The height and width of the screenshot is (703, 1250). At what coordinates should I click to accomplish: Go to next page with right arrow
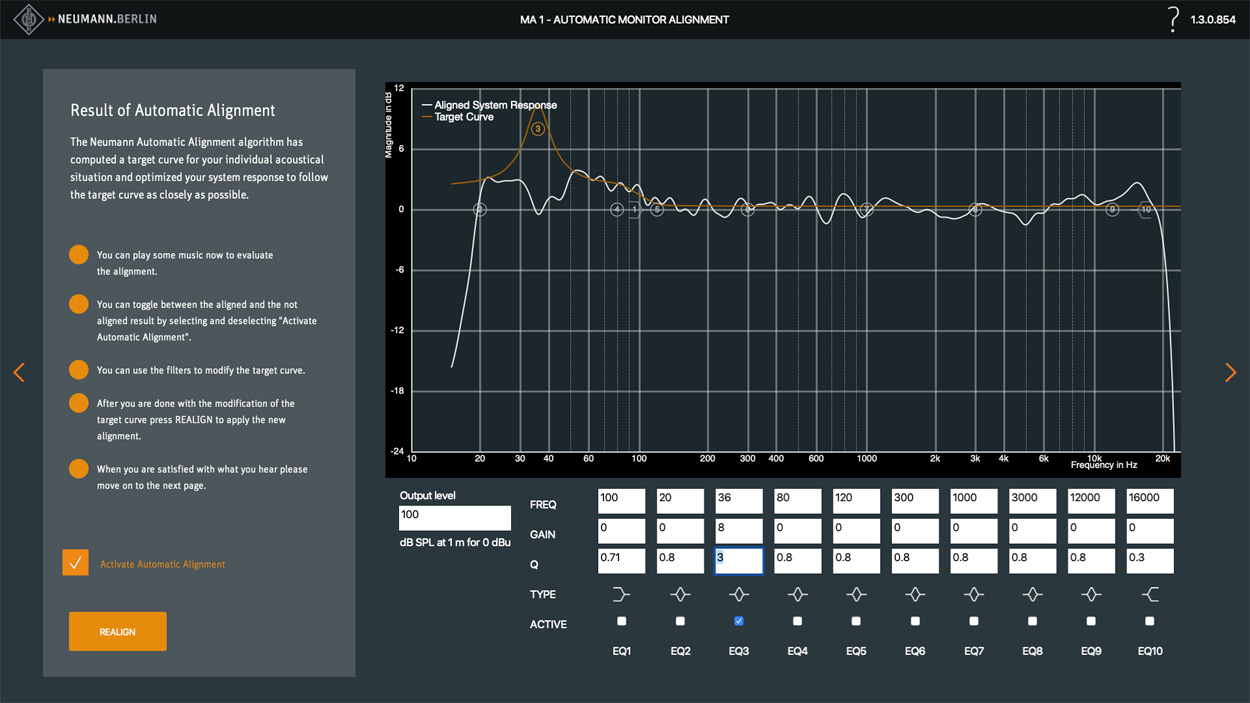(1230, 372)
